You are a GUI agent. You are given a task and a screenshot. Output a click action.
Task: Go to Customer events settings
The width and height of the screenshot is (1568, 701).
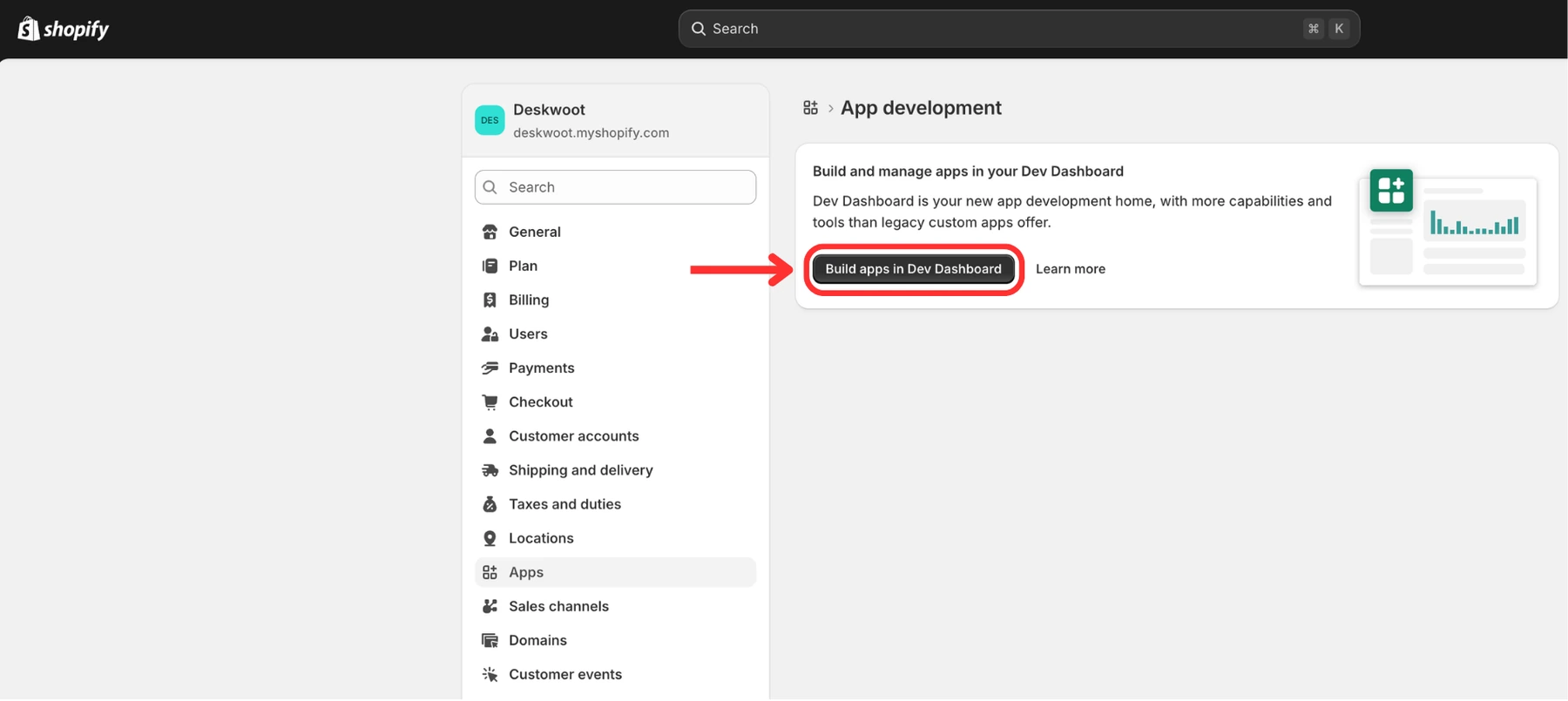tap(615, 674)
